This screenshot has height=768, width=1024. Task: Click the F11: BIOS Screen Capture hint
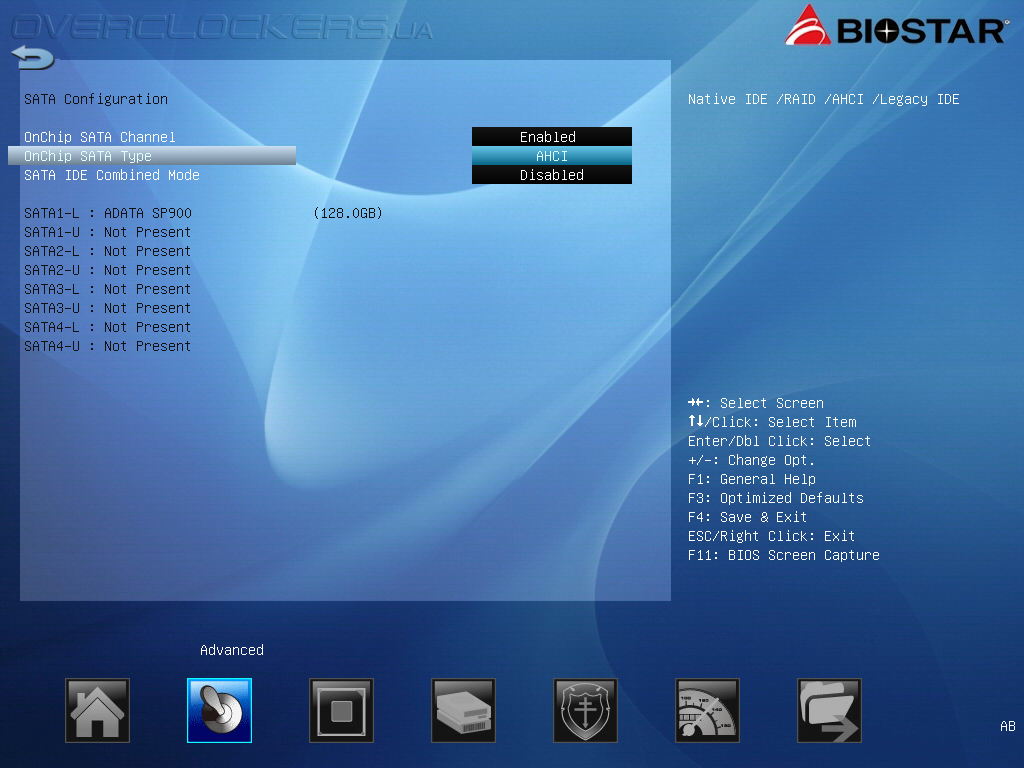point(784,554)
